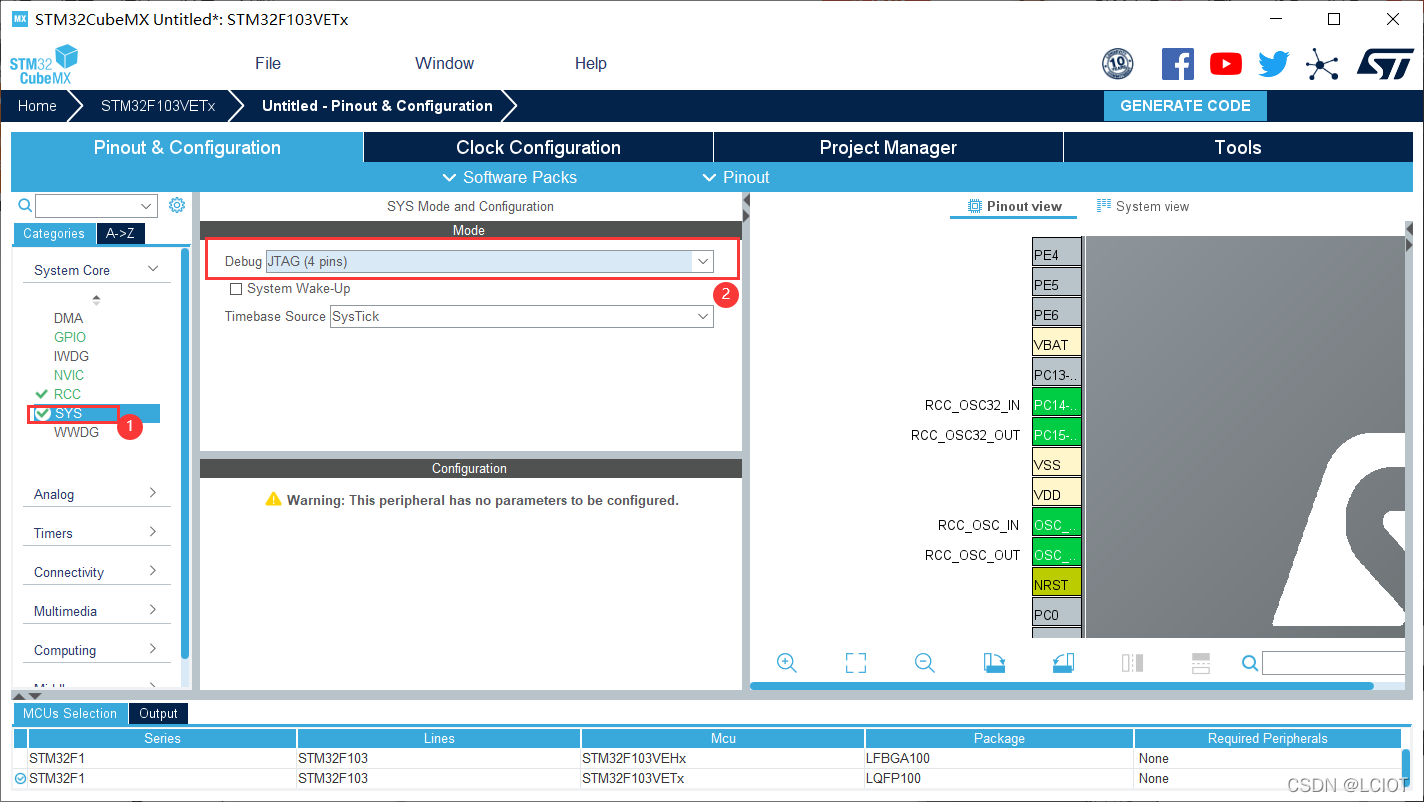Expand the Analog category

(96, 494)
